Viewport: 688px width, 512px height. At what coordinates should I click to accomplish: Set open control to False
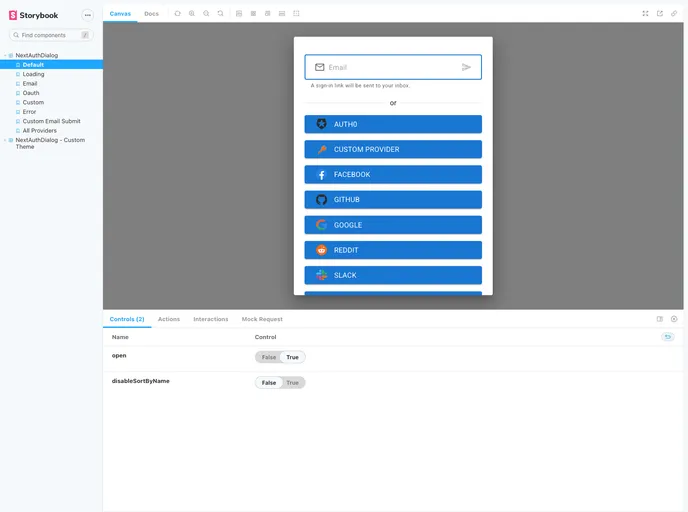point(269,357)
